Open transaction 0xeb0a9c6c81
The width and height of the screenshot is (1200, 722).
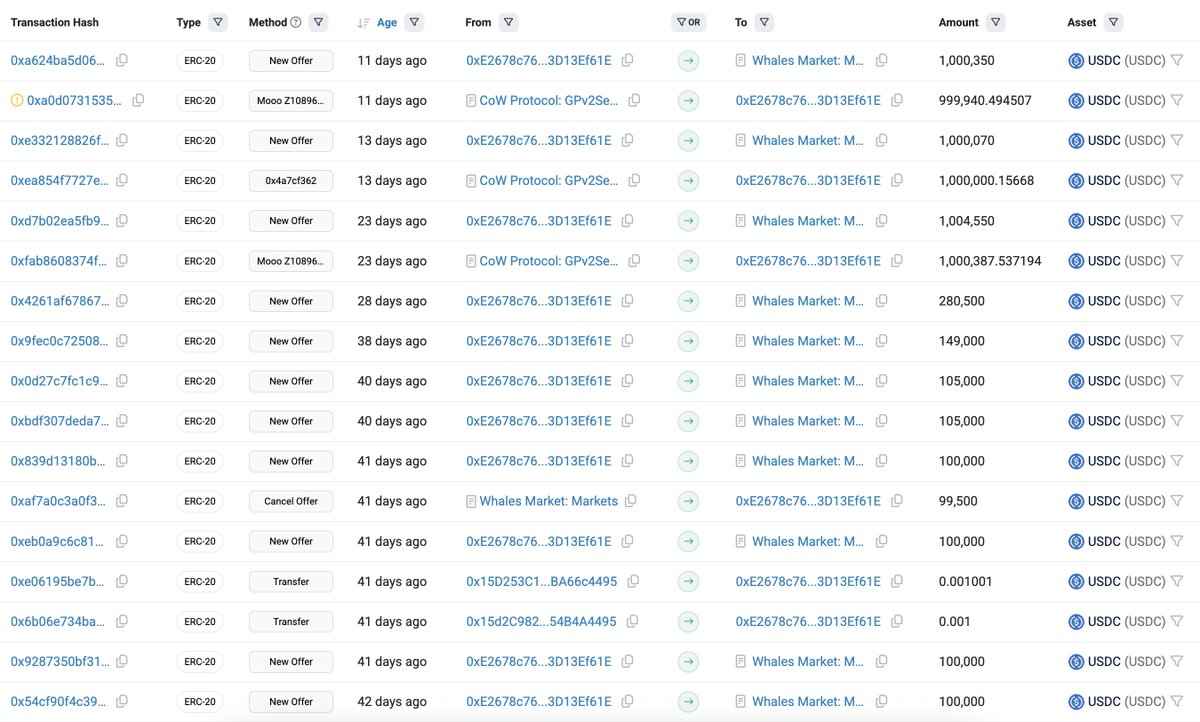pyautogui.click(x=58, y=541)
